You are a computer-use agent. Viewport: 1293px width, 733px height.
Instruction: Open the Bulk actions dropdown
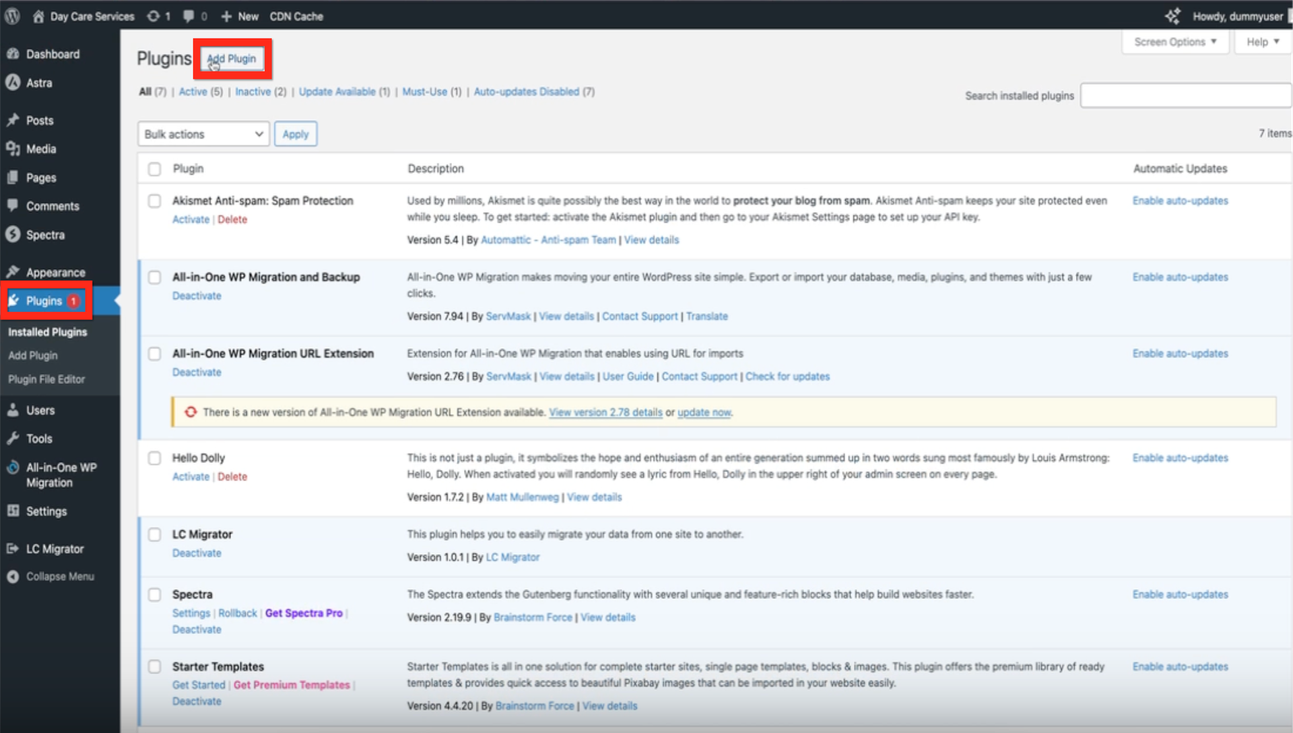tap(202, 133)
